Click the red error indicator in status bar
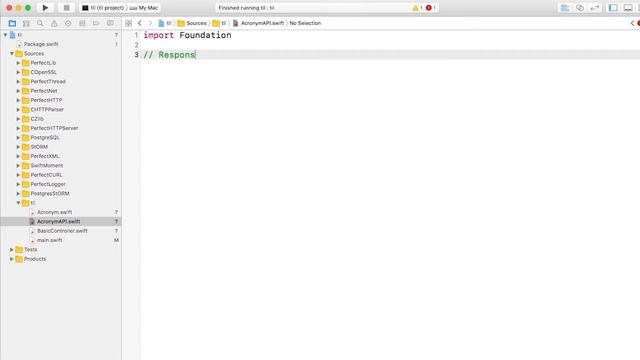Viewport: 640px width, 360px height. (x=430, y=8)
